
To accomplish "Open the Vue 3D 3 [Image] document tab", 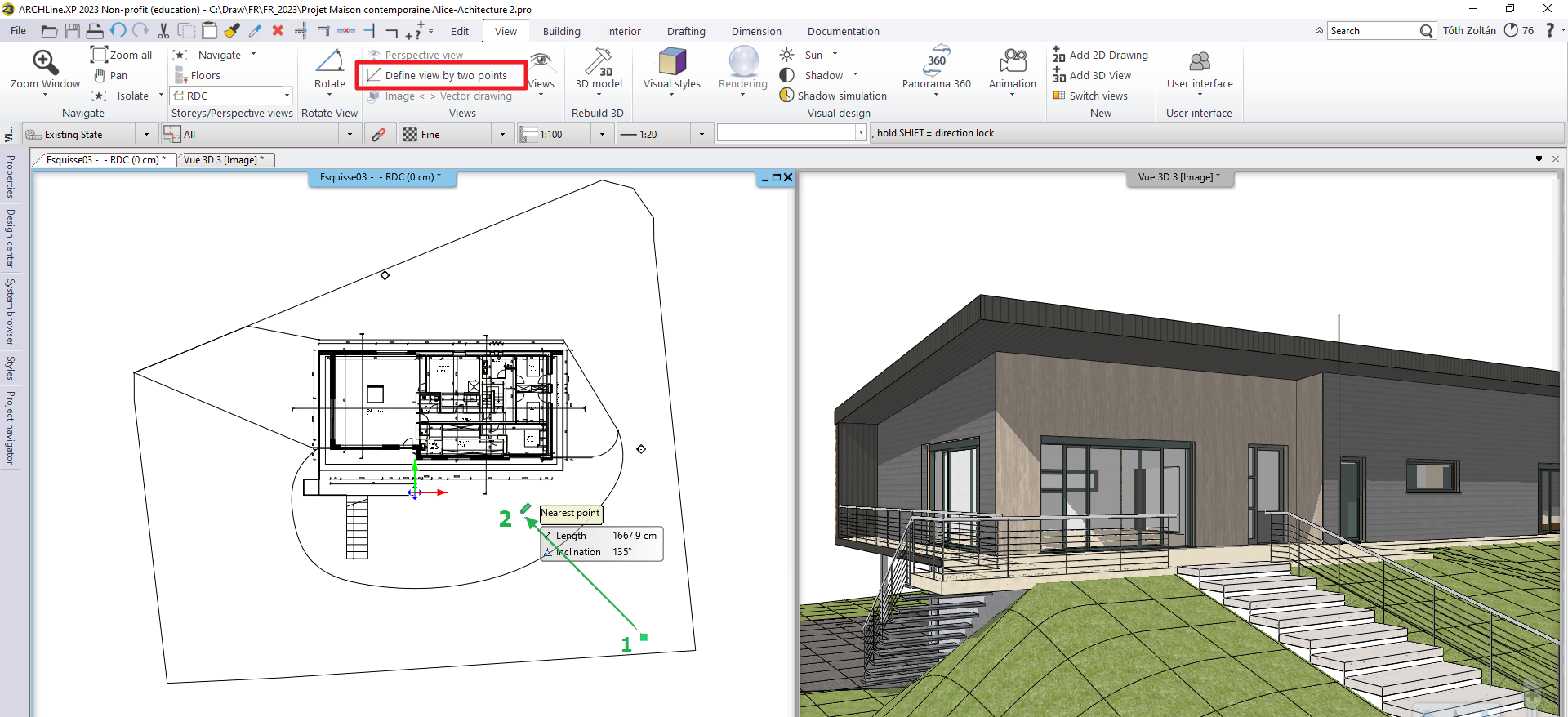I will [x=223, y=160].
